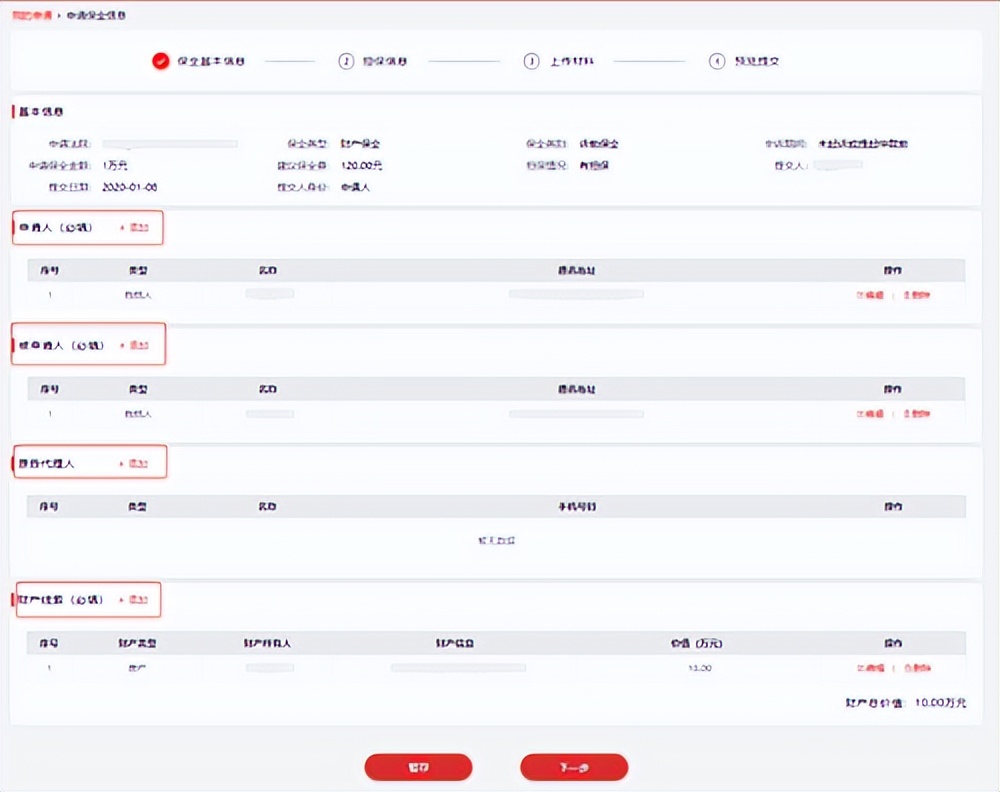Click the 保存 button at bottom

(x=418, y=767)
